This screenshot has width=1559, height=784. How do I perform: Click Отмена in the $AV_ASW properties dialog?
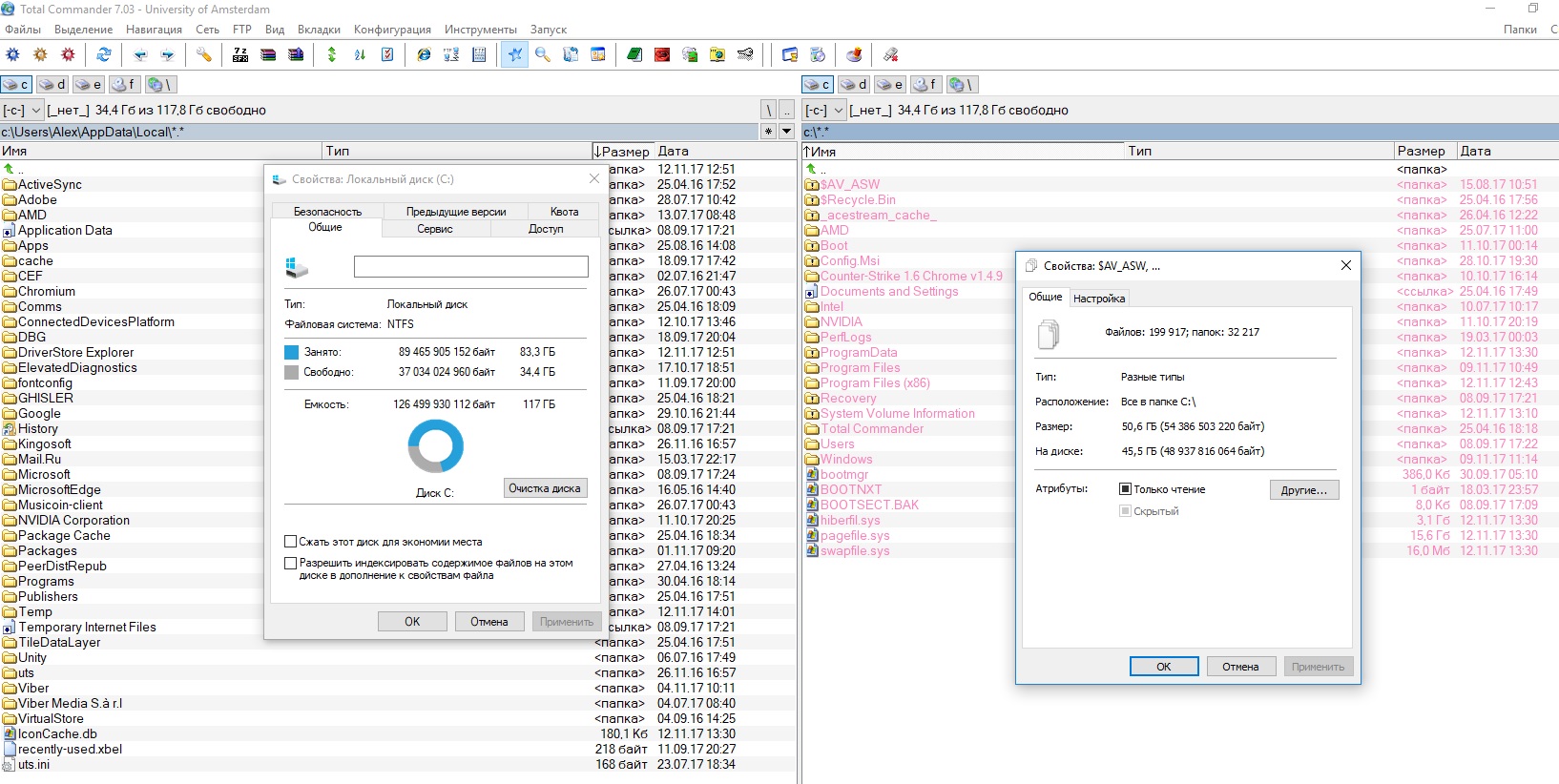pos(1240,667)
